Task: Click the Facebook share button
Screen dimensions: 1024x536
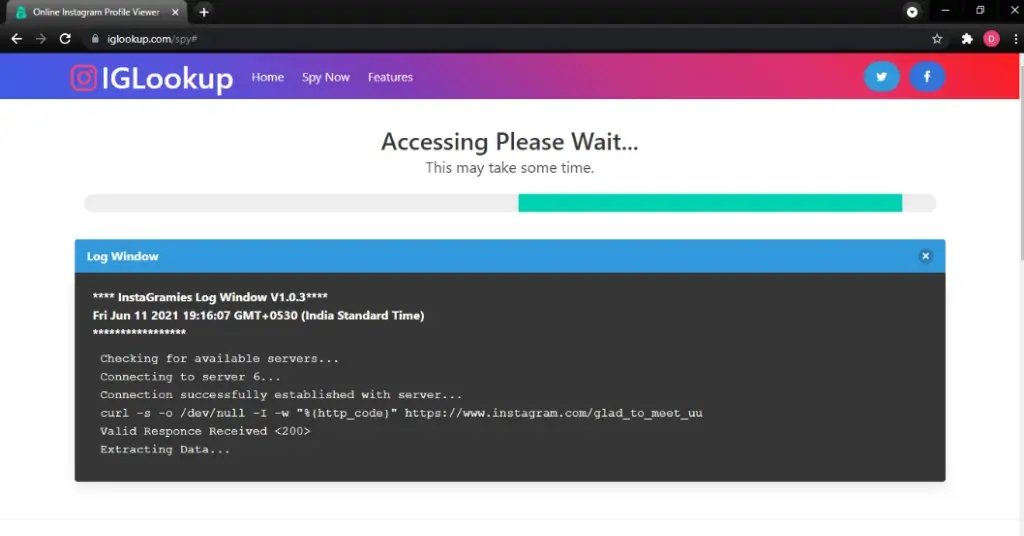Action: (927, 77)
